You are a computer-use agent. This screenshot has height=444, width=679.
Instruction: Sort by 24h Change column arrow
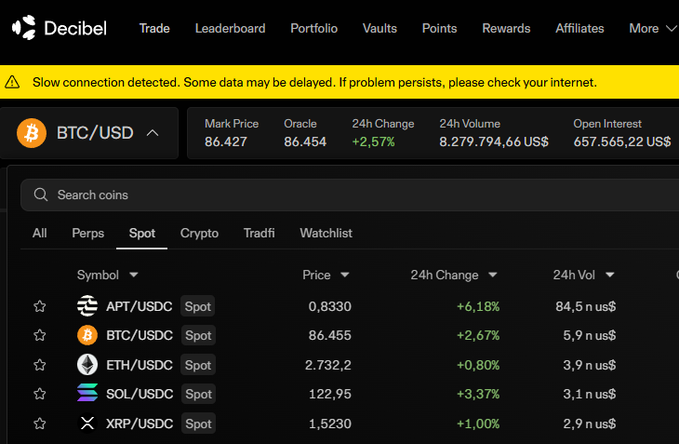tap(492, 275)
